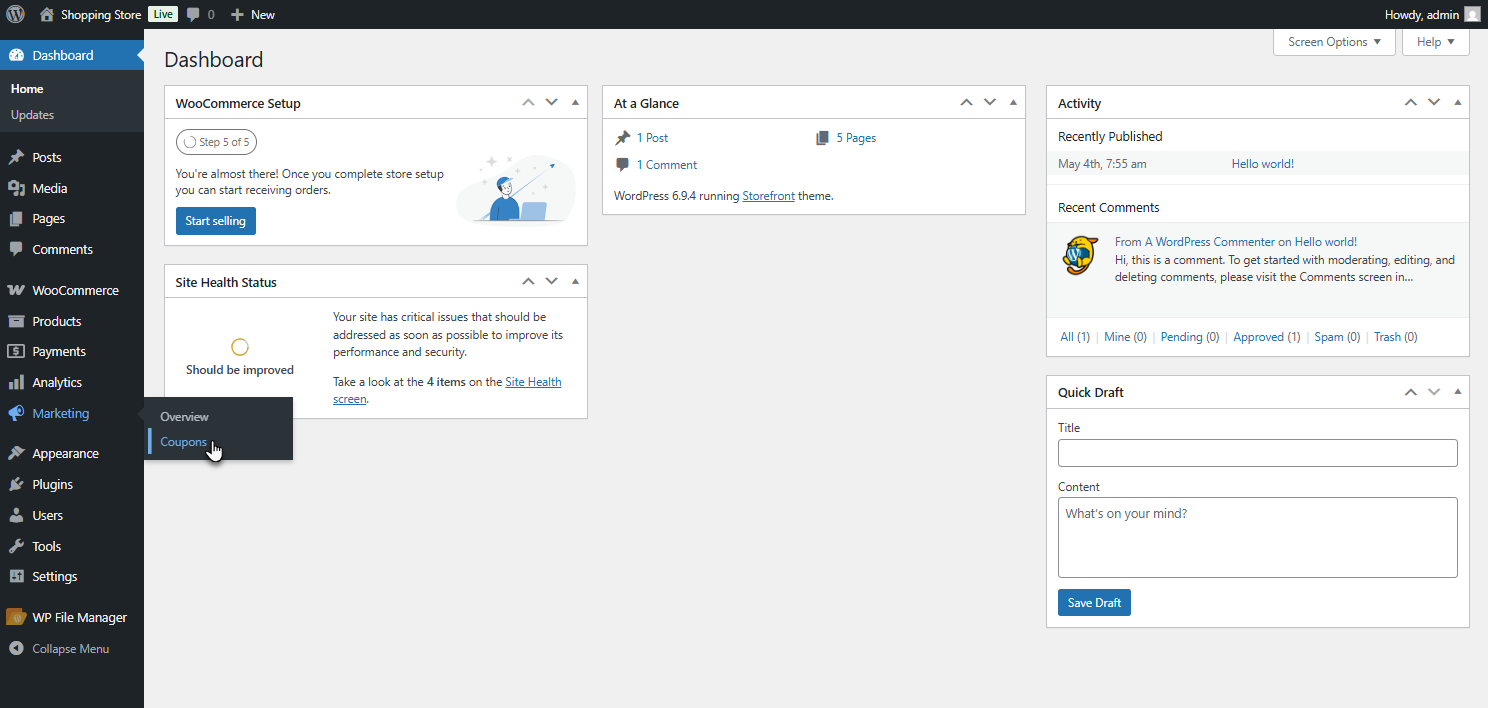This screenshot has height=708, width=1488.
Task: Click the Tools wrench icon
Action: click(x=16, y=546)
